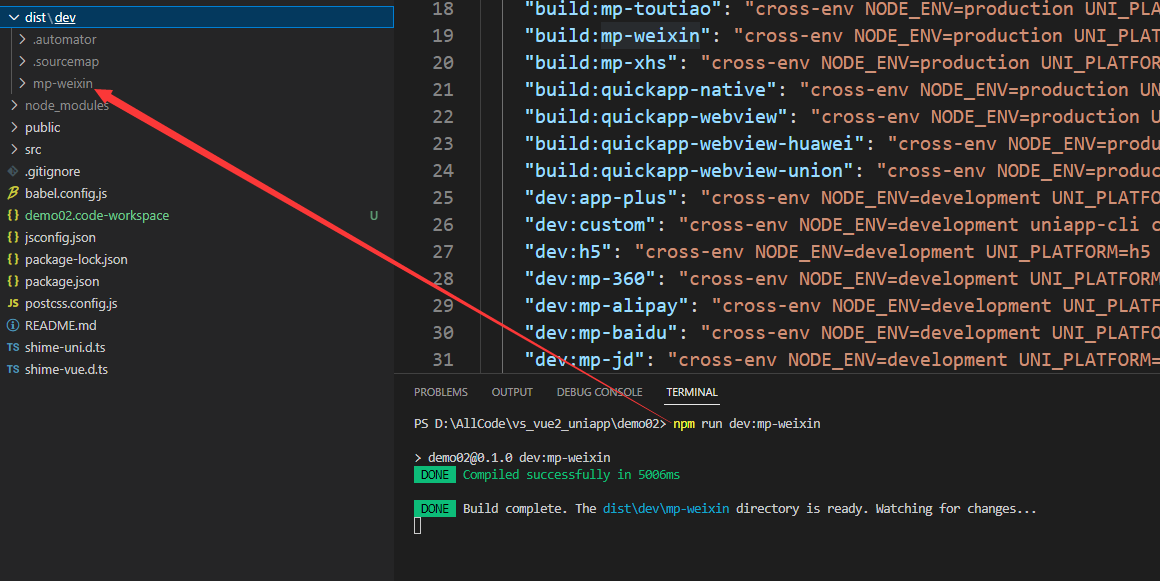The image size is (1160, 581).
Task: Click the "dev:mp-baidu" key in editor
Action: point(601,333)
